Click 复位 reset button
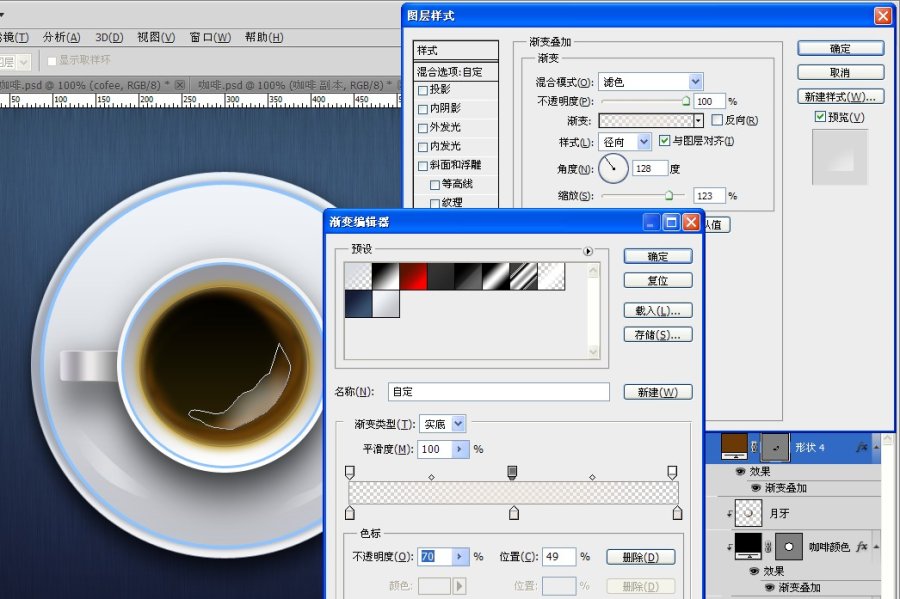This screenshot has width=900, height=599. (658, 281)
